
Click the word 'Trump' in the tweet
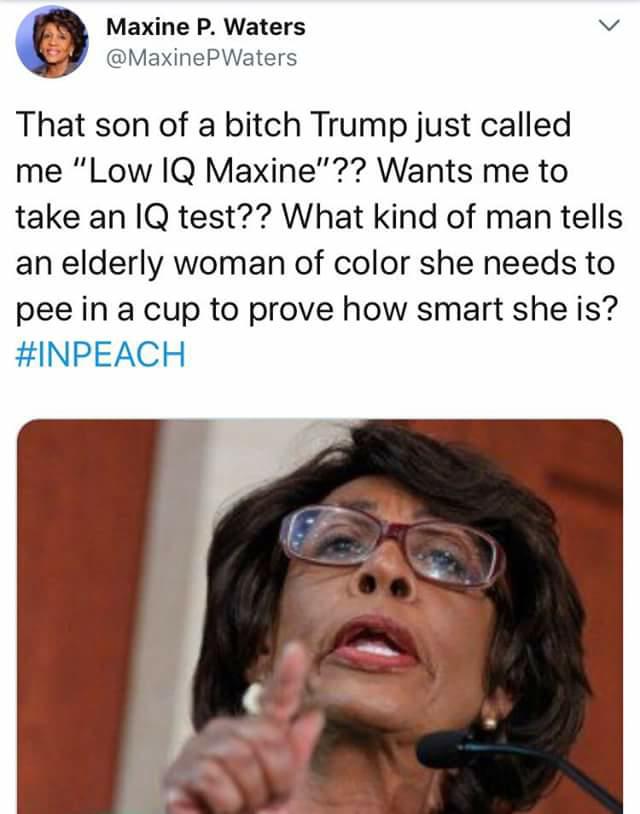359,126
